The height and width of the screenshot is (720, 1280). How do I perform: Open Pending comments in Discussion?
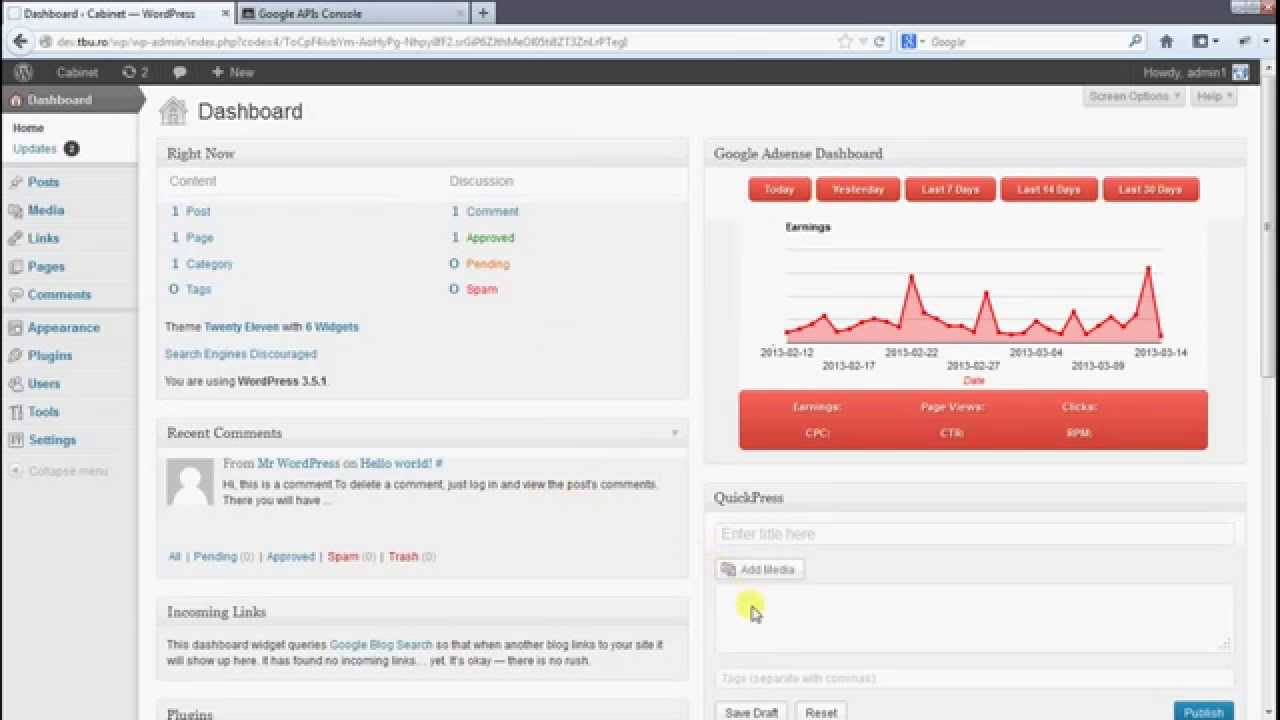pos(488,264)
